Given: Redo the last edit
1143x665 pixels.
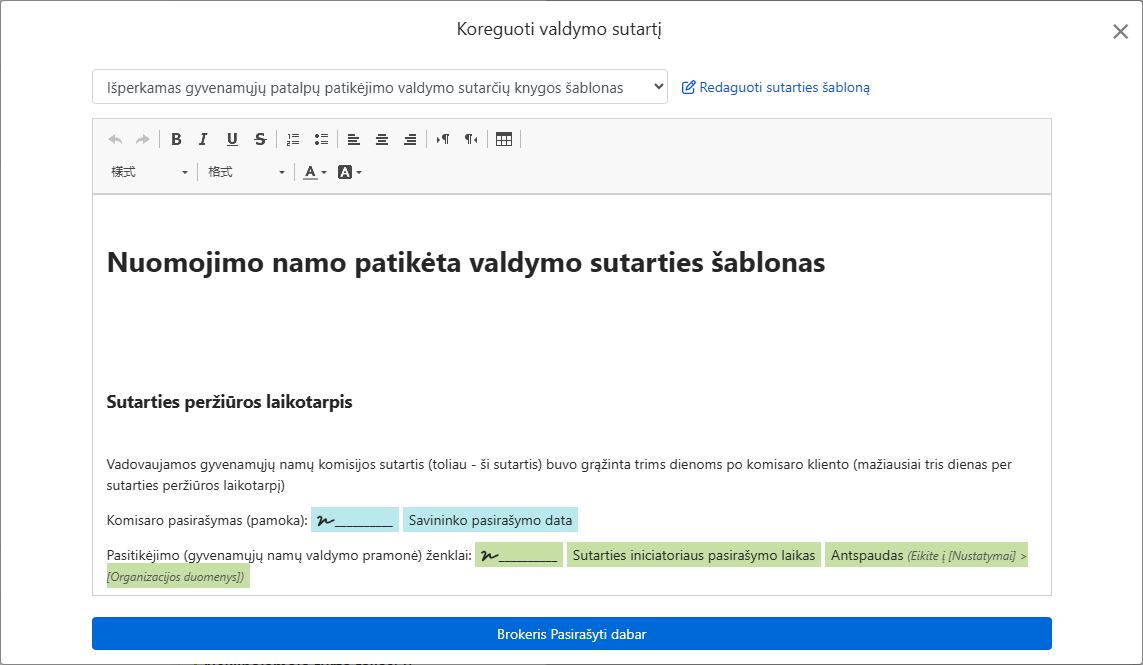Looking at the screenshot, I should [x=143, y=139].
